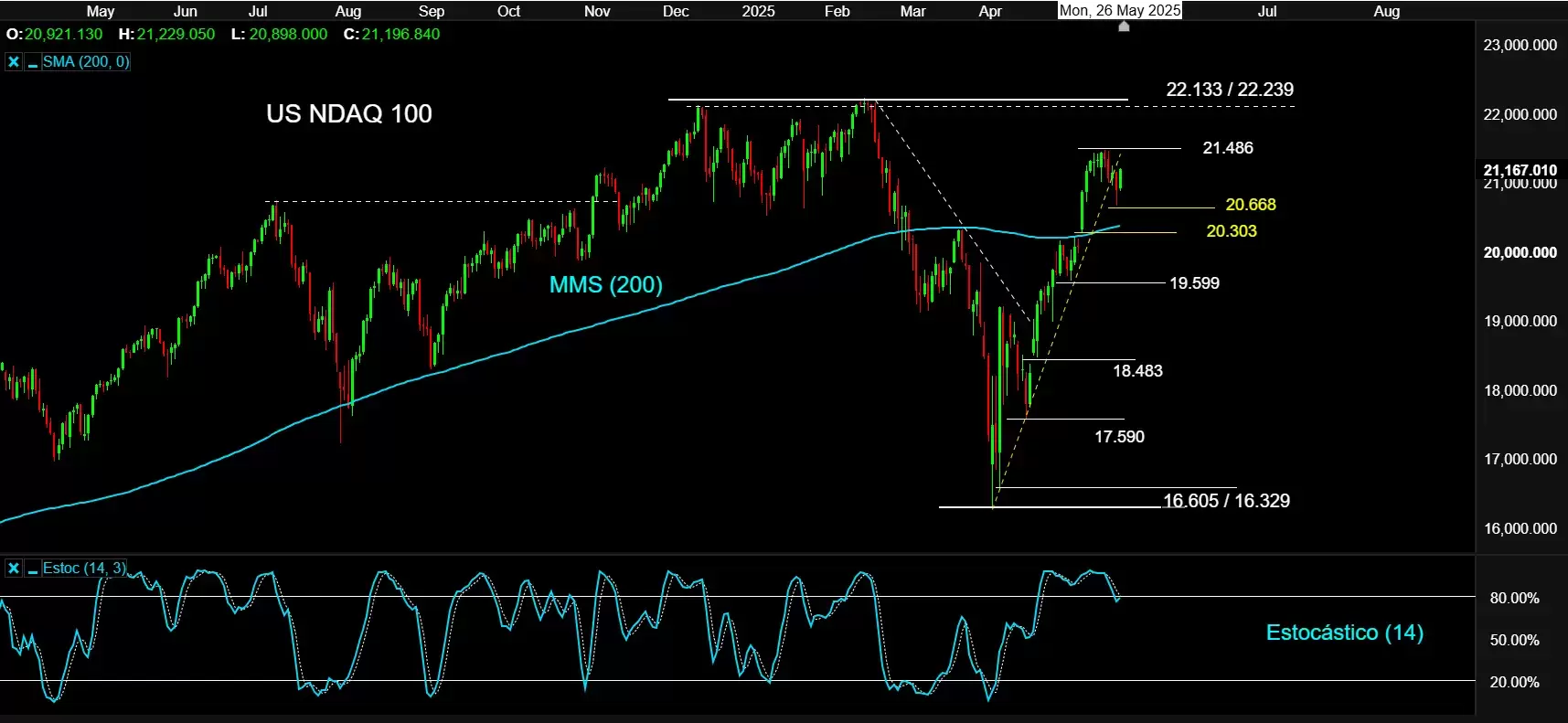
Task: Click the May label on the time axis
Action: 101,11
